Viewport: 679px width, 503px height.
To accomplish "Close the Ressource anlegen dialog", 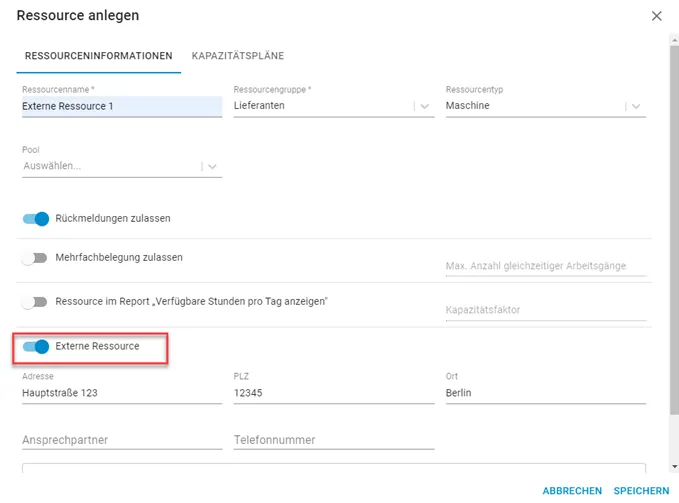I will click(x=656, y=16).
